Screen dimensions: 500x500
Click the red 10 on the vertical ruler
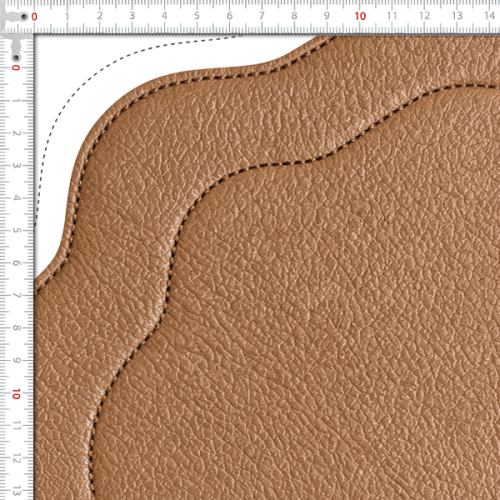coord(16,394)
